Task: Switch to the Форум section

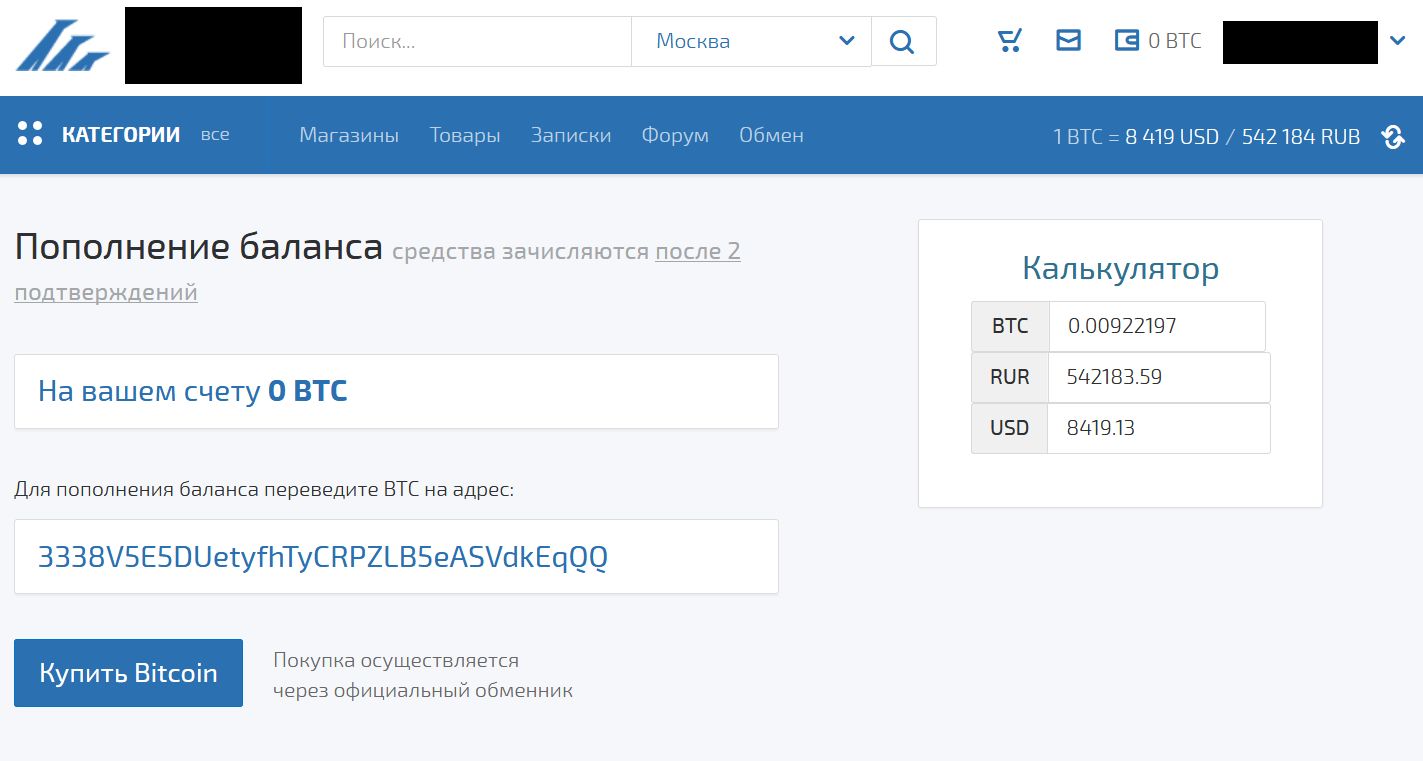Action: click(675, 135)
